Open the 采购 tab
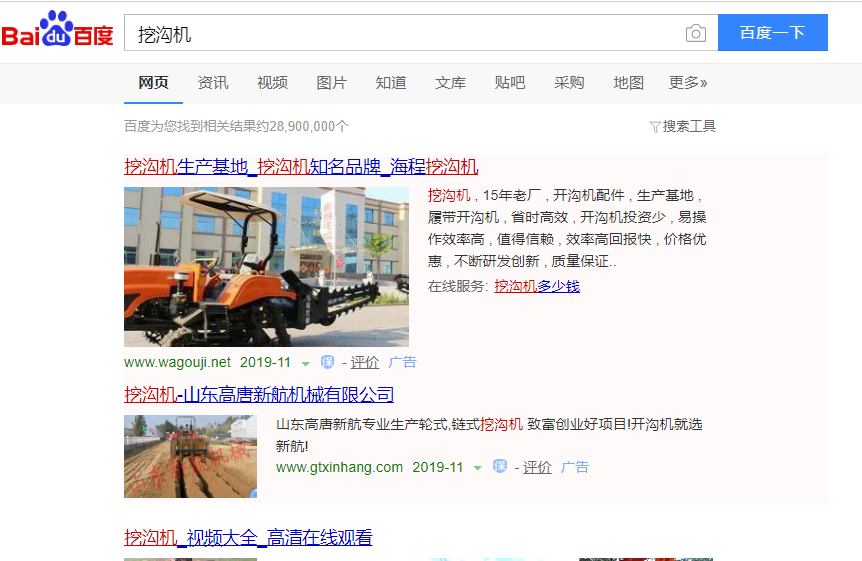 [x=569, y=83]
